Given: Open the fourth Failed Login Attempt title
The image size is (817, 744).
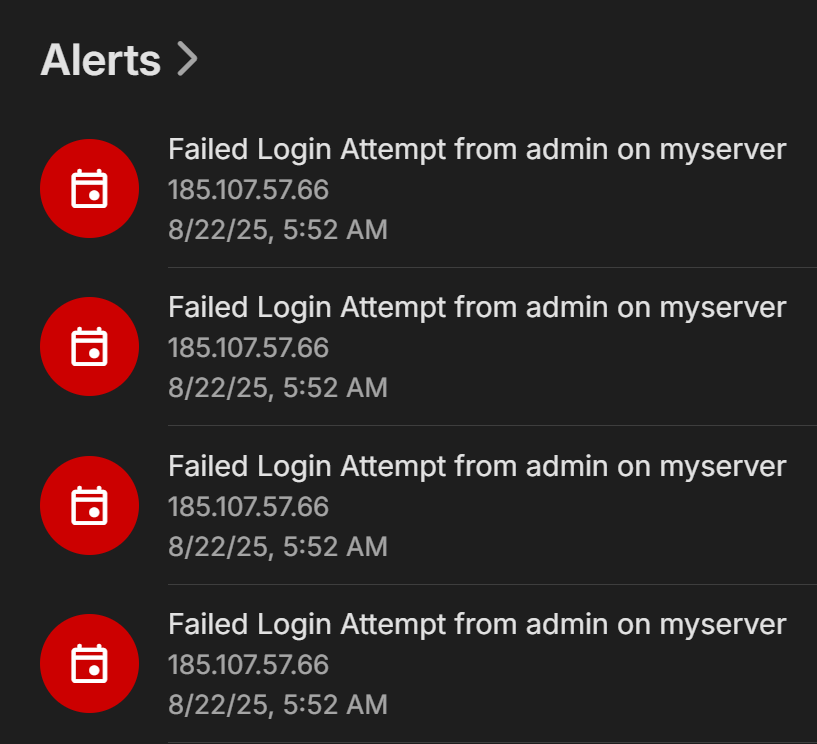Looking at the screenshot, I should click(477, 625).
